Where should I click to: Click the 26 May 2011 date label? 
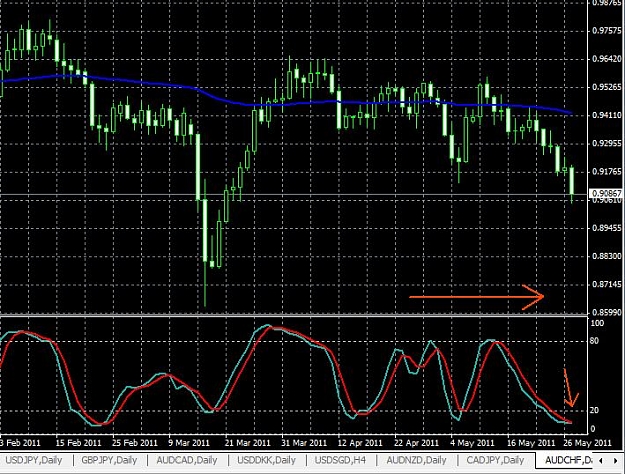[587, 443]
